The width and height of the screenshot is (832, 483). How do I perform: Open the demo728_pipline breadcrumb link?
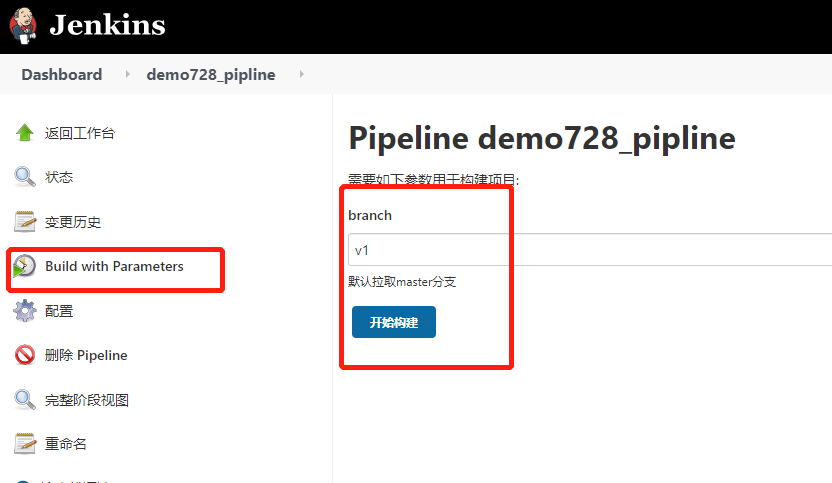click(x=211, y=74)
